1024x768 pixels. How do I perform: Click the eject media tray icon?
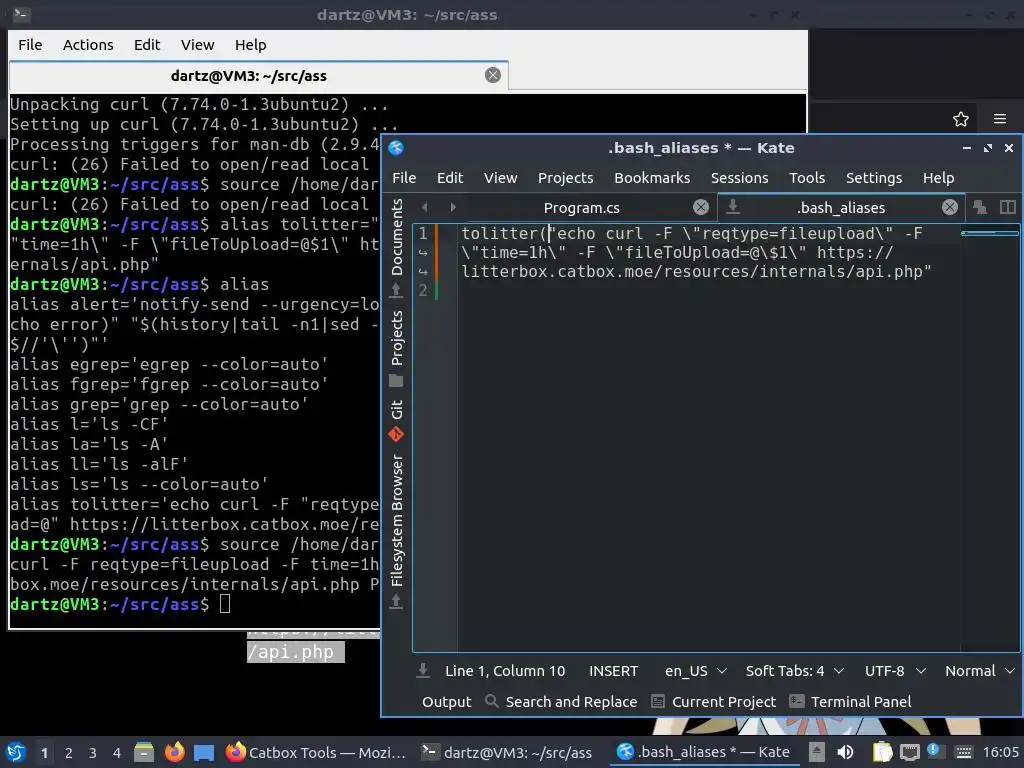tap(816, 752)
